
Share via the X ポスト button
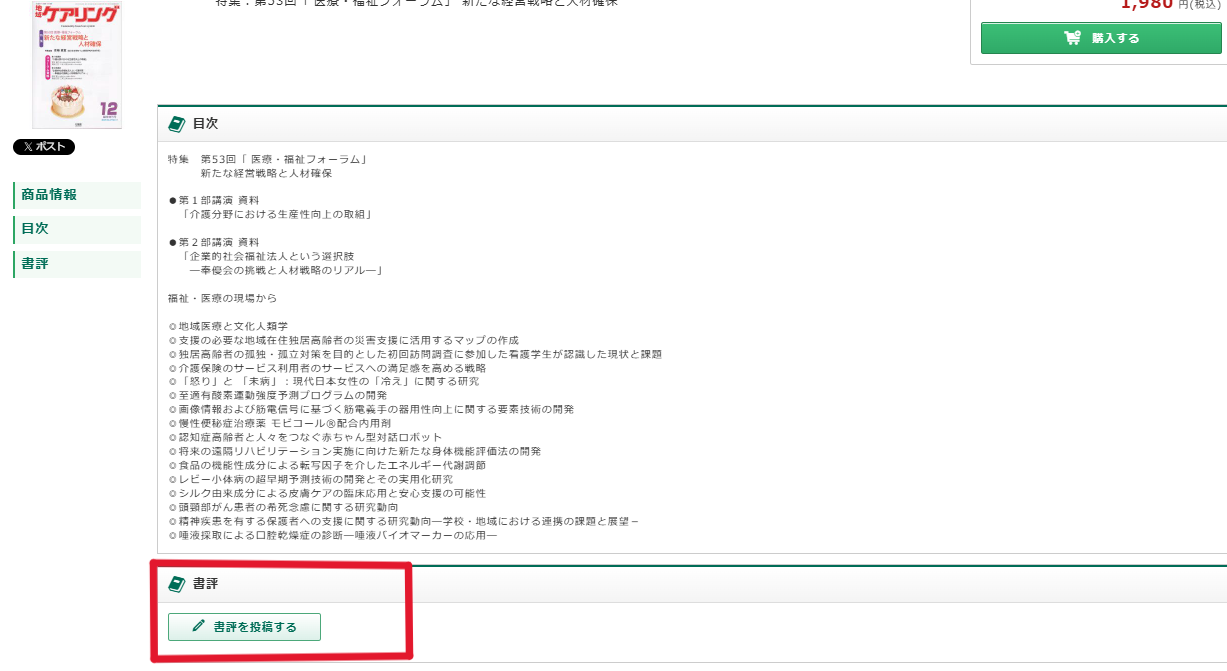[44, 147]
